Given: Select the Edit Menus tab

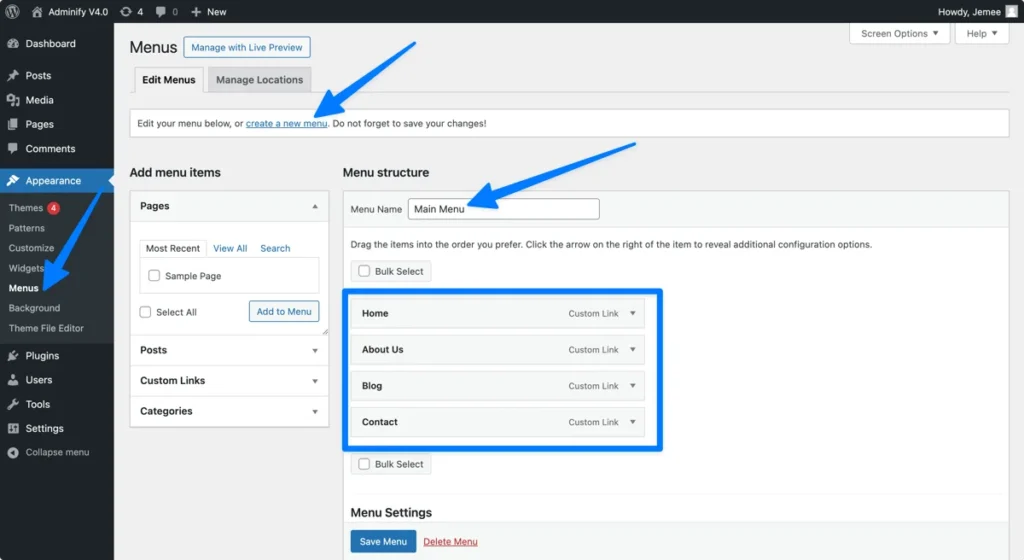Looking at the screenshot, I should tap(168, 80).
